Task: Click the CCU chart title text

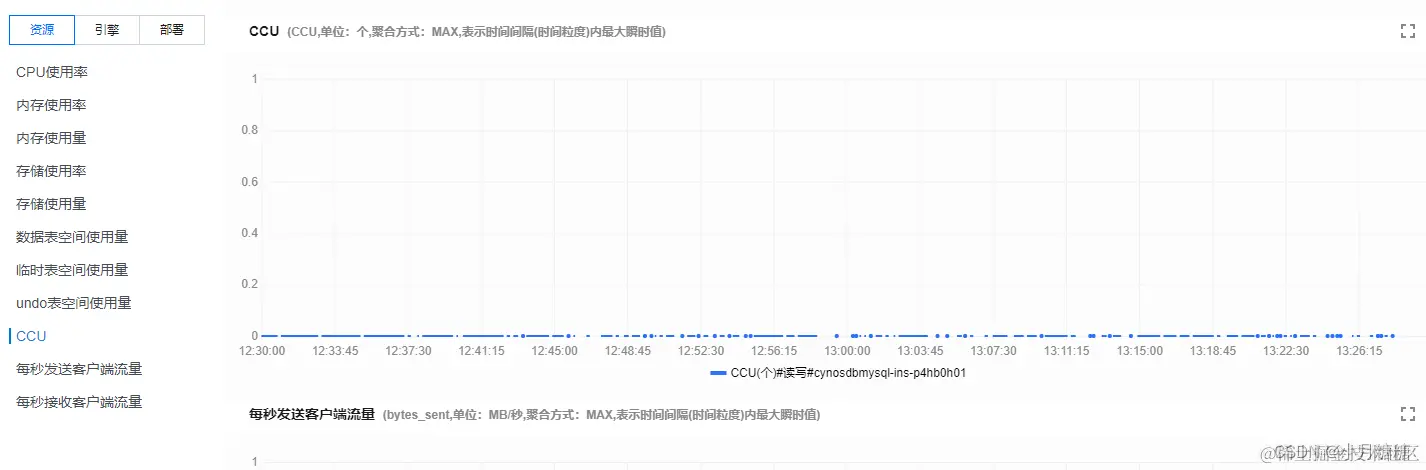Action: 264,31
